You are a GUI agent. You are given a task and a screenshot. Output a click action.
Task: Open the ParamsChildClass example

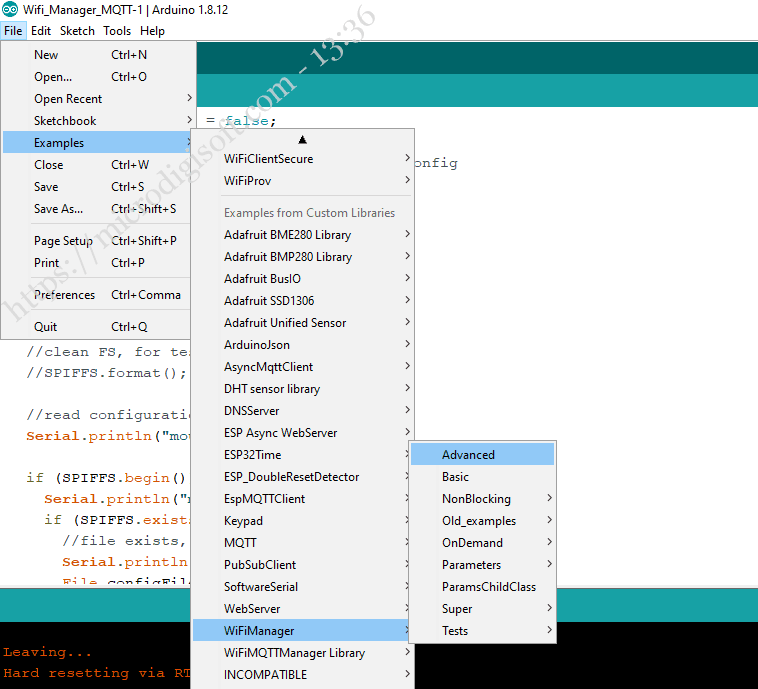pyautogui.click(x=482, y=587)
